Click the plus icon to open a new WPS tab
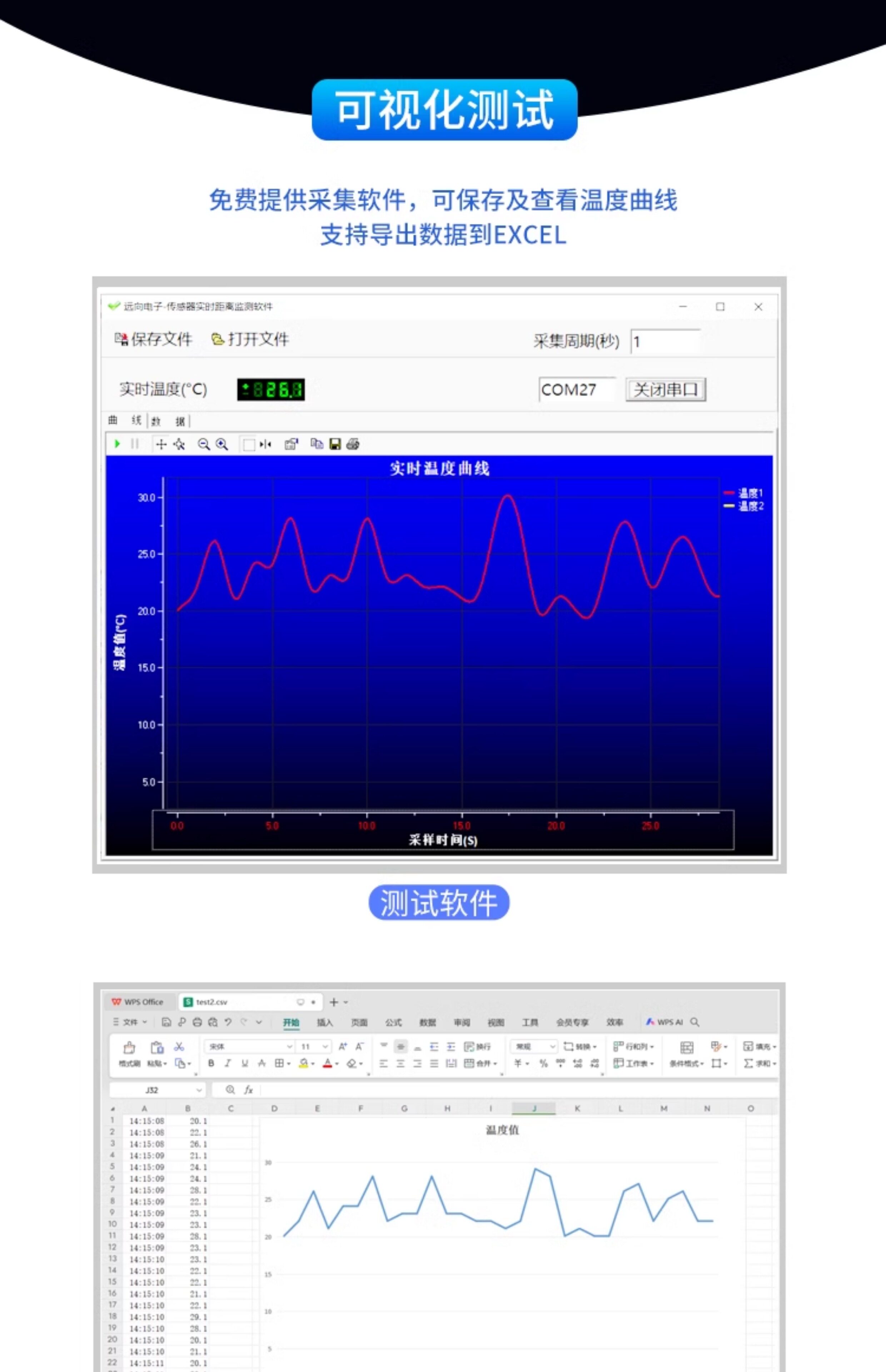This screenshot has width=886, height=1372. (x=334, y=1002)
